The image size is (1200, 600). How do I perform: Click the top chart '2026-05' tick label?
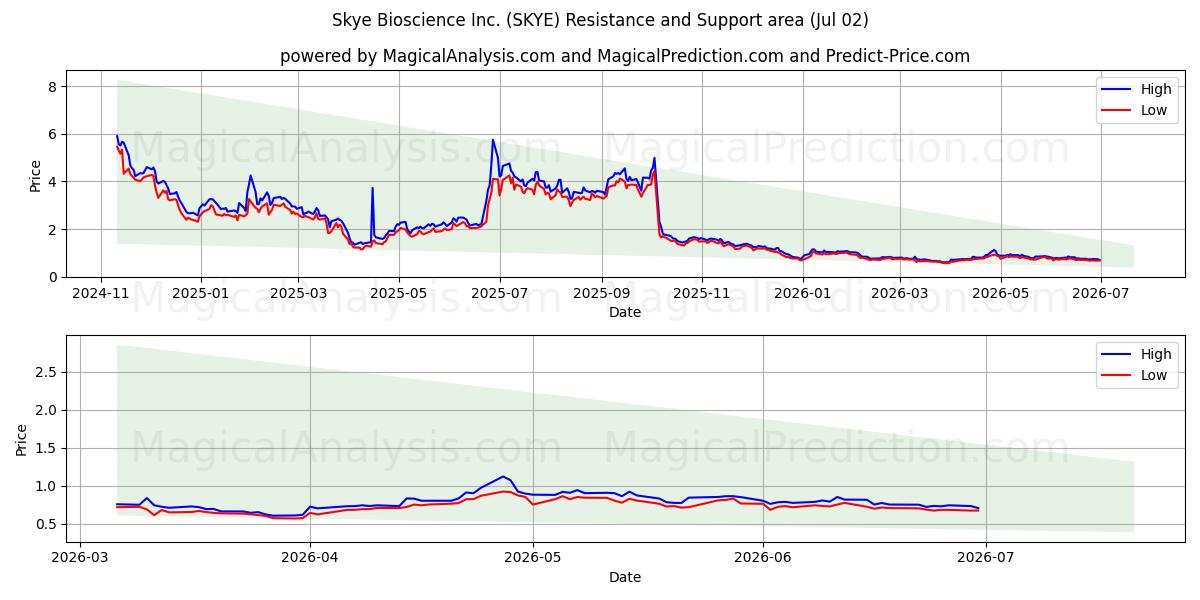click(x=1002, y=294)
